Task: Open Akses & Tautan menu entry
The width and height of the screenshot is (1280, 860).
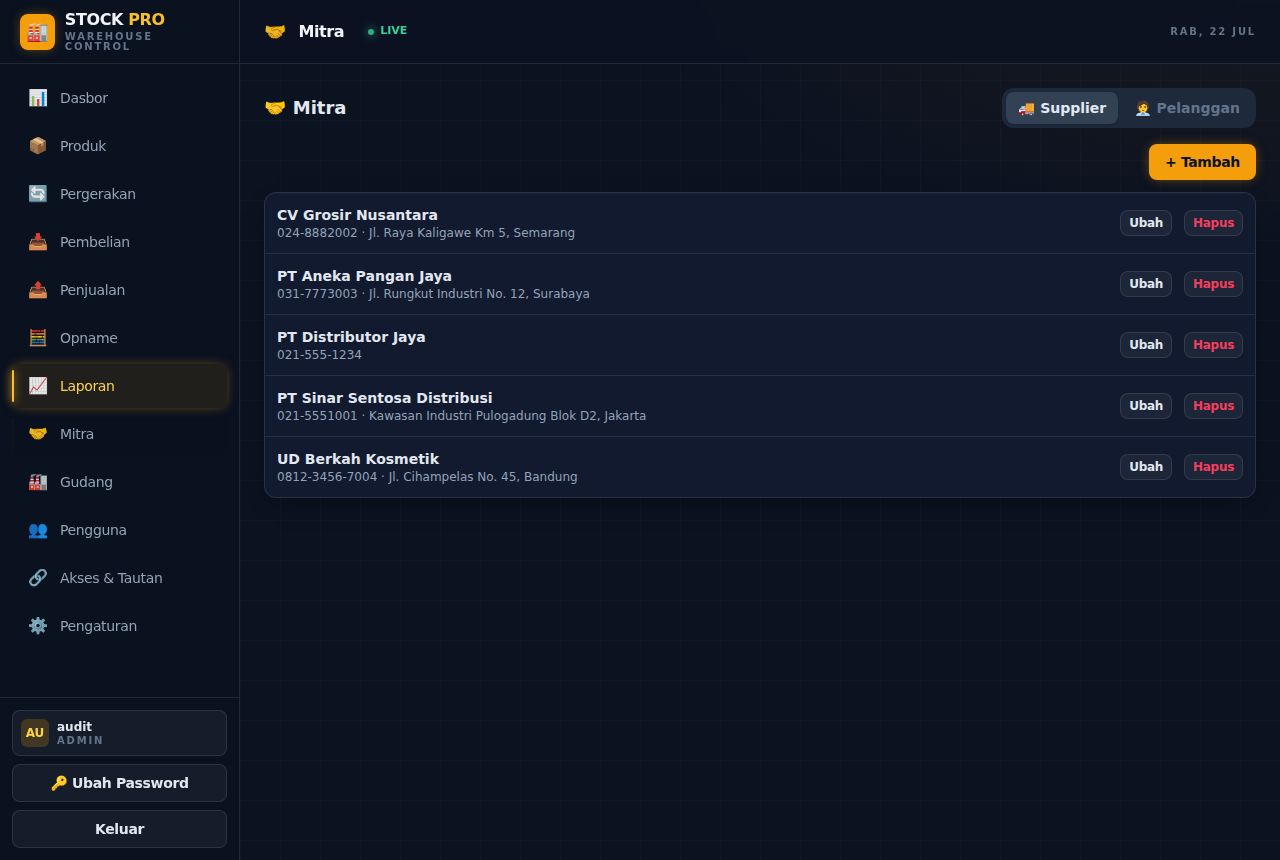Action: [x=120, y=578]
